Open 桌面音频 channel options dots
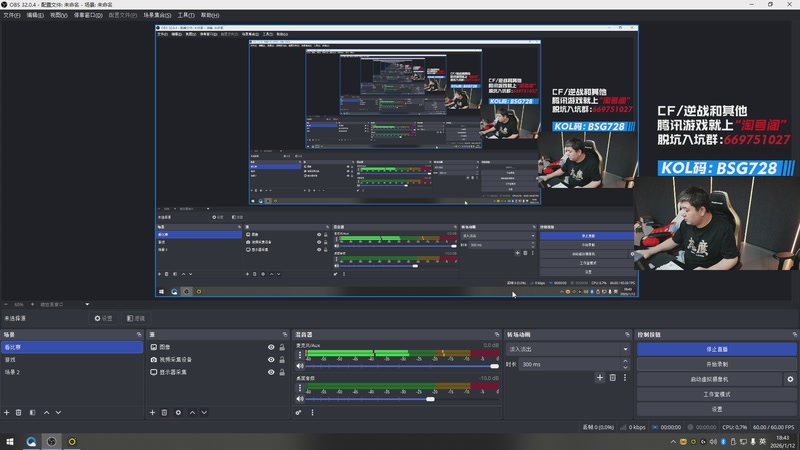The image size is (800, 450). (x=300, y=388)
